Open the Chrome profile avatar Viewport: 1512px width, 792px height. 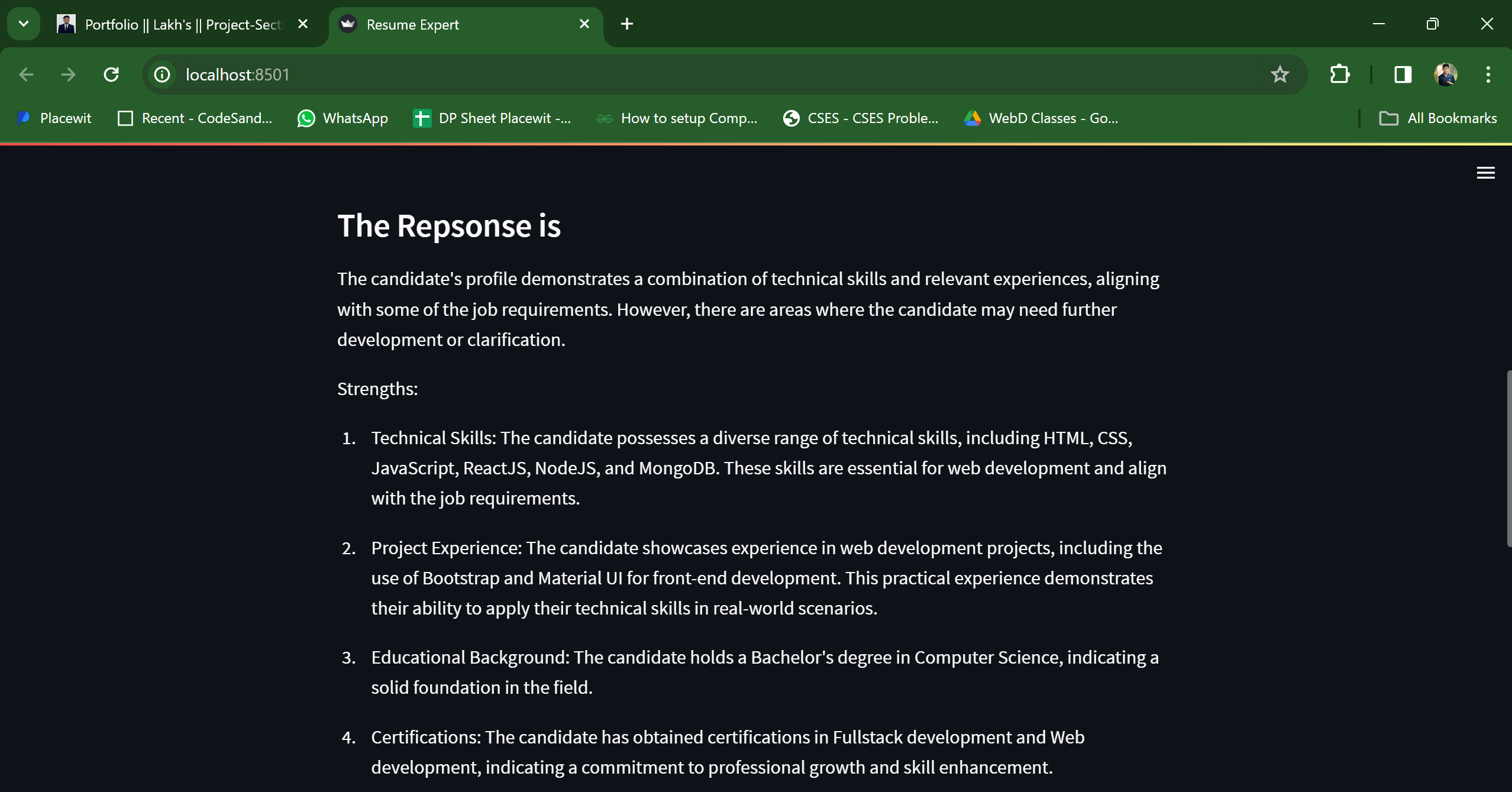pos(1446,75)
